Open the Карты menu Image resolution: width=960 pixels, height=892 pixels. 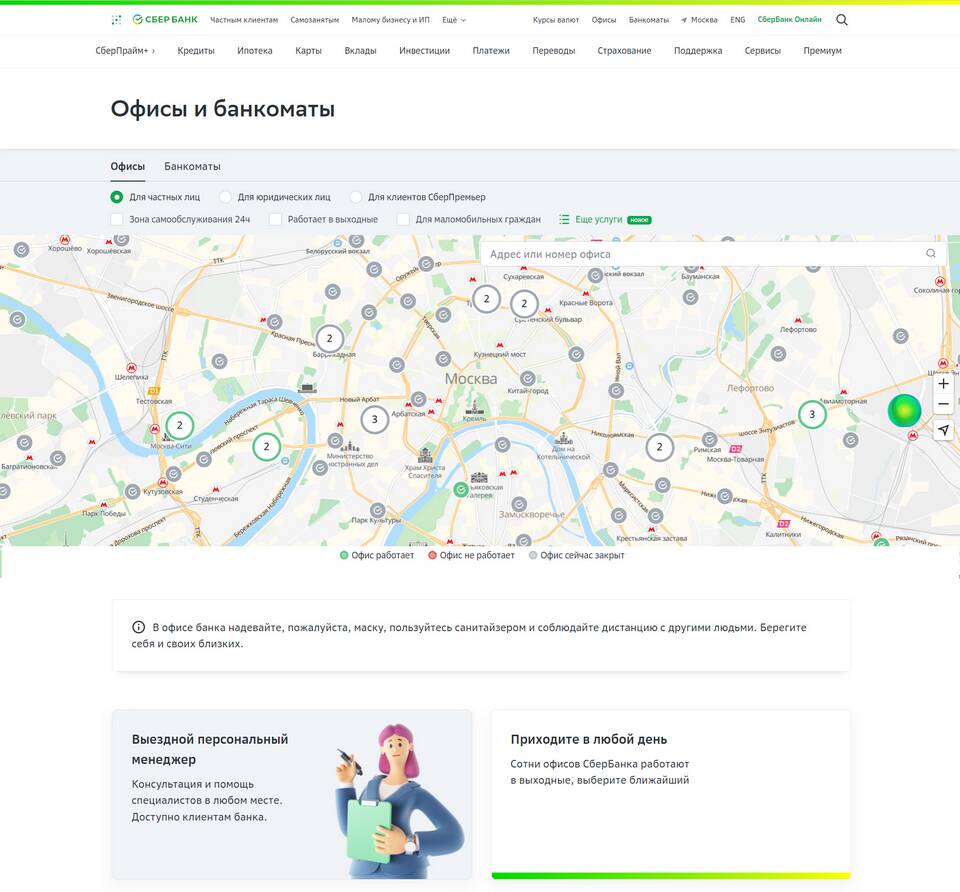(309, 51)
